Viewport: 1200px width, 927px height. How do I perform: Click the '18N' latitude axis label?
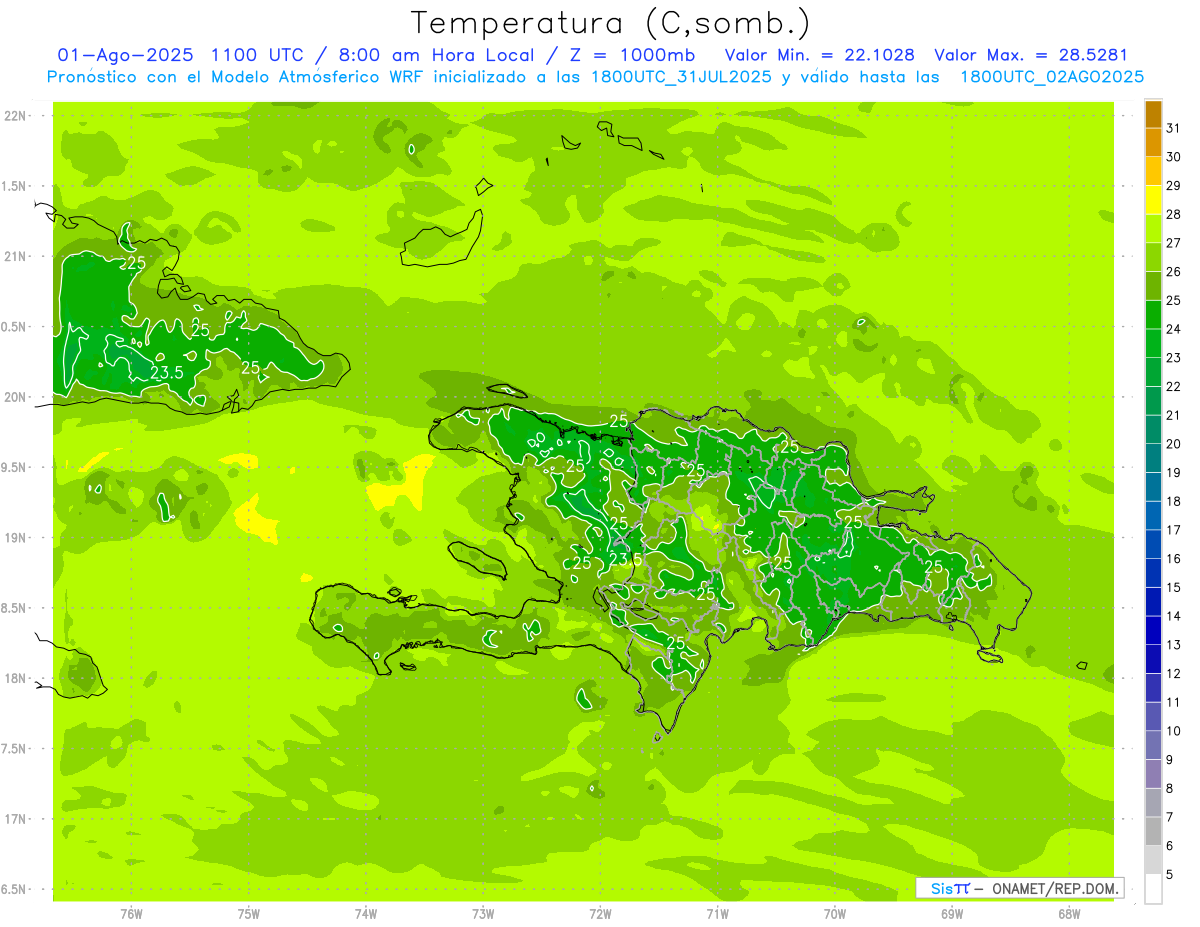15,678
